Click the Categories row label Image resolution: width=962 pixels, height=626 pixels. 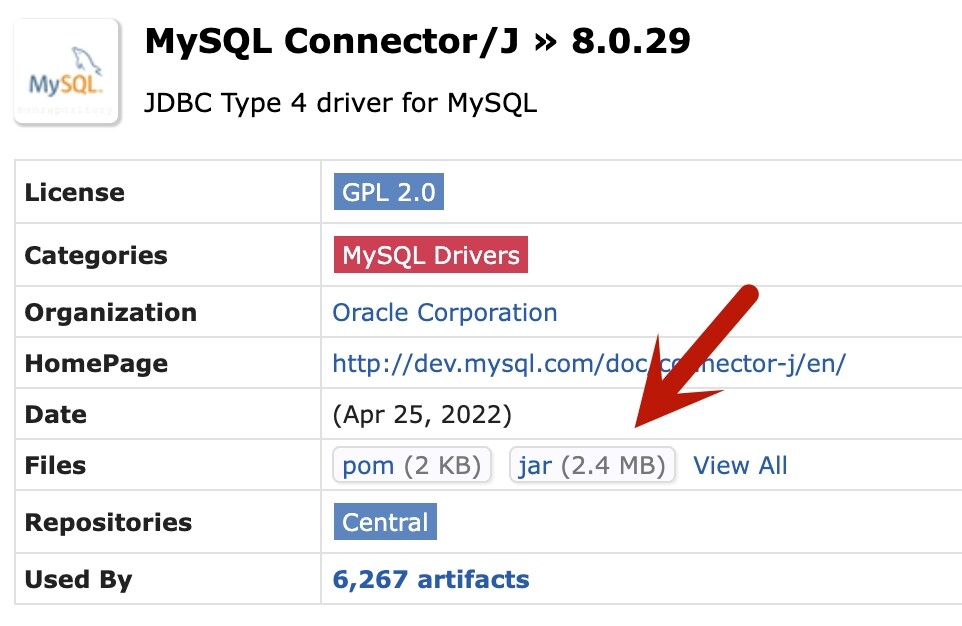pyautogui.click(x=96, y=255)
